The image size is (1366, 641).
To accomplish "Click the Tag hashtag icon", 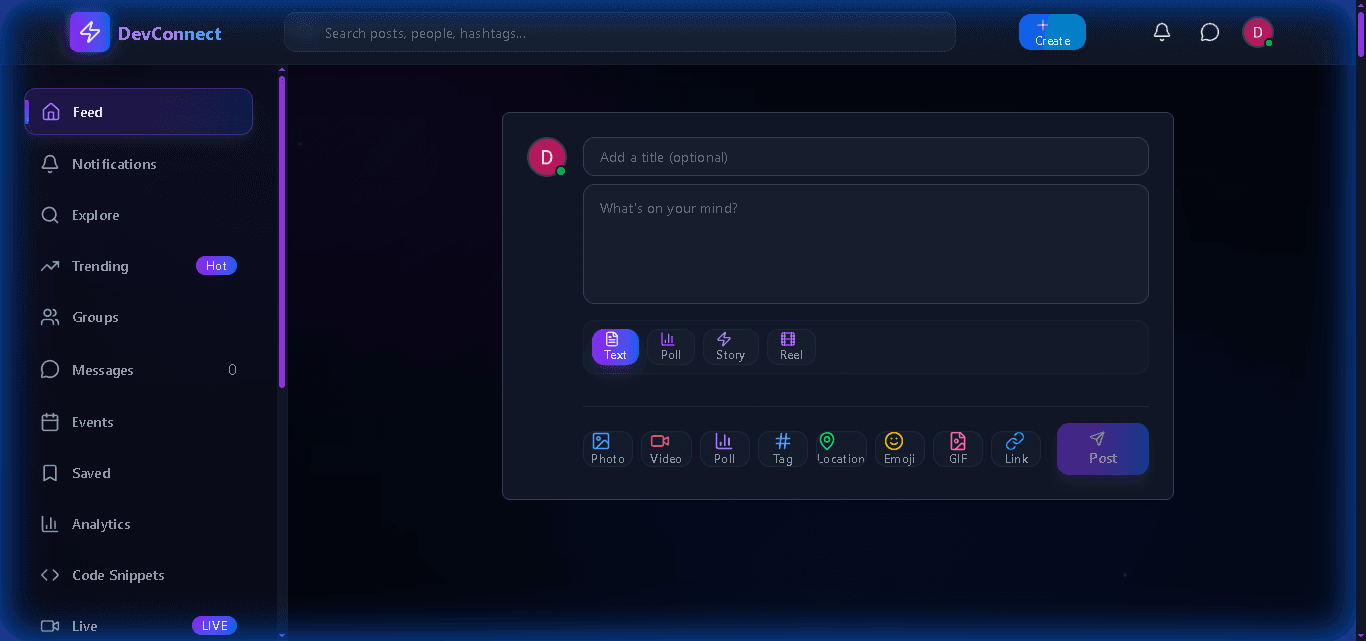I will [782, 442].
